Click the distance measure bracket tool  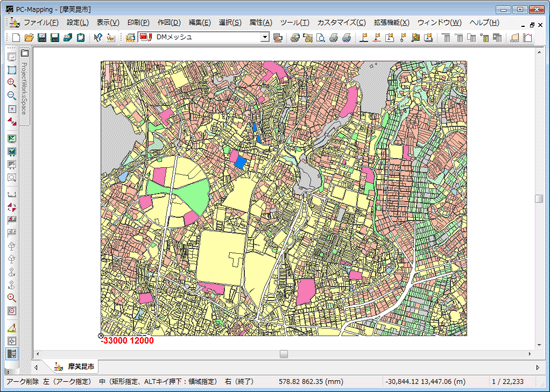click(x=12, y=194)
